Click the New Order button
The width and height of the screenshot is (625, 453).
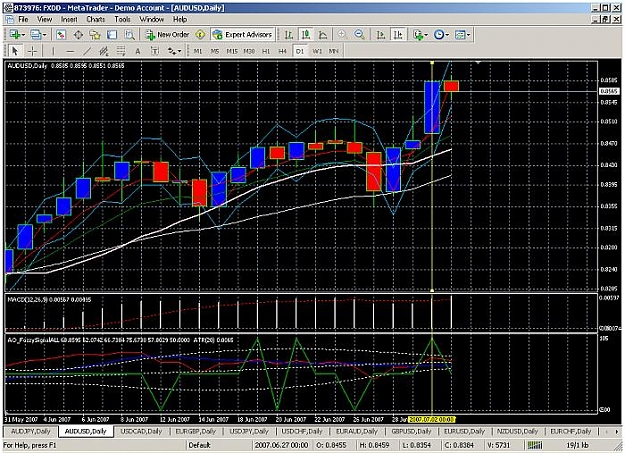pos(167,35)
